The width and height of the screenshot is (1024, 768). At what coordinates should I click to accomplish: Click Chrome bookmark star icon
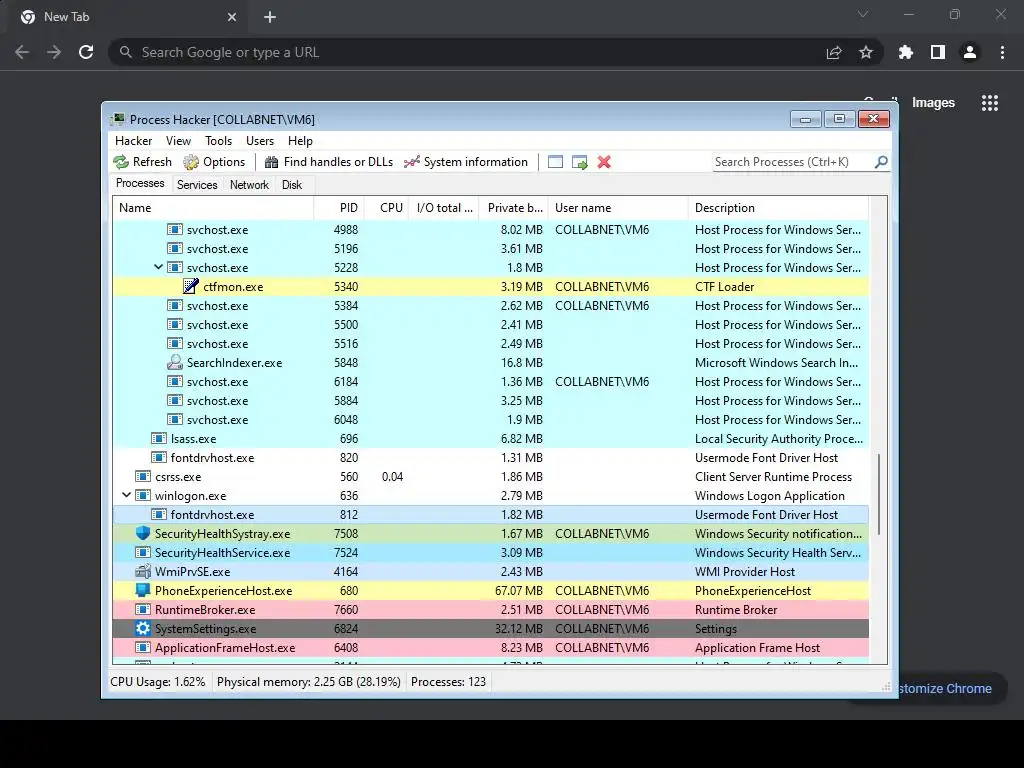tap(866, 52)
